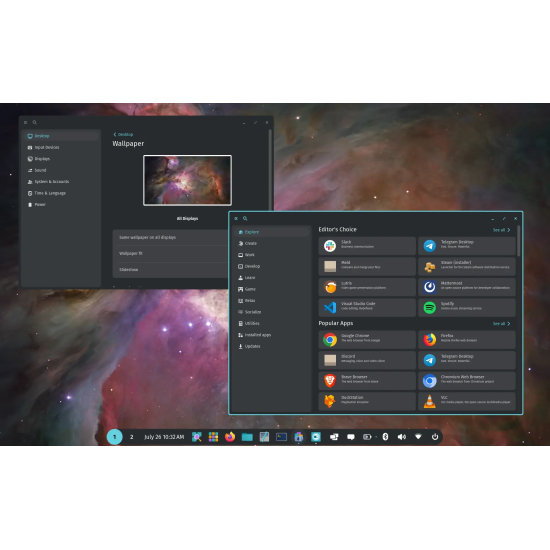Open the Google Chrome app icon

pos(330,340)
